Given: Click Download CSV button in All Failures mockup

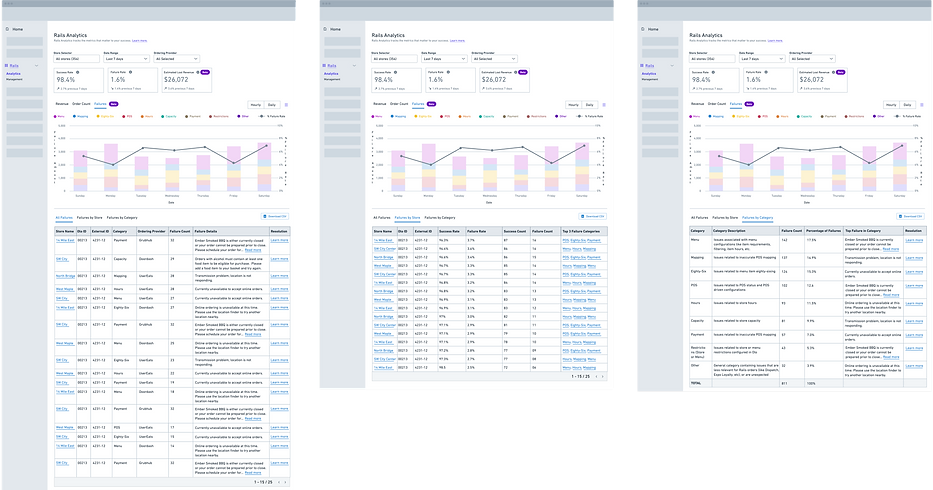Looking at the screenshot, I should (x=275, y=217).
